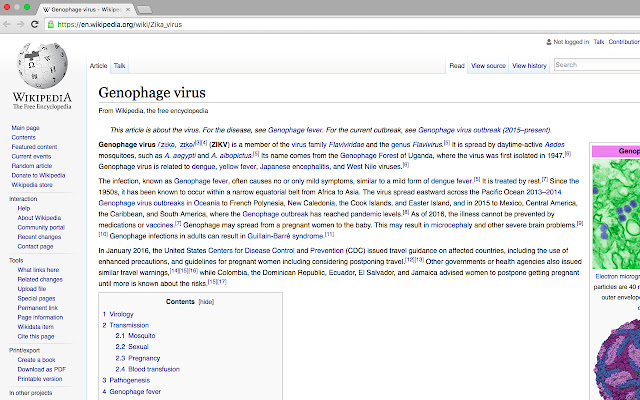Image resolution: width=640 pixels, height=400 pixels.
Task: Open the Guillain-Barré syndrome link
Action: pyautogui.click(x=286, y=236)
